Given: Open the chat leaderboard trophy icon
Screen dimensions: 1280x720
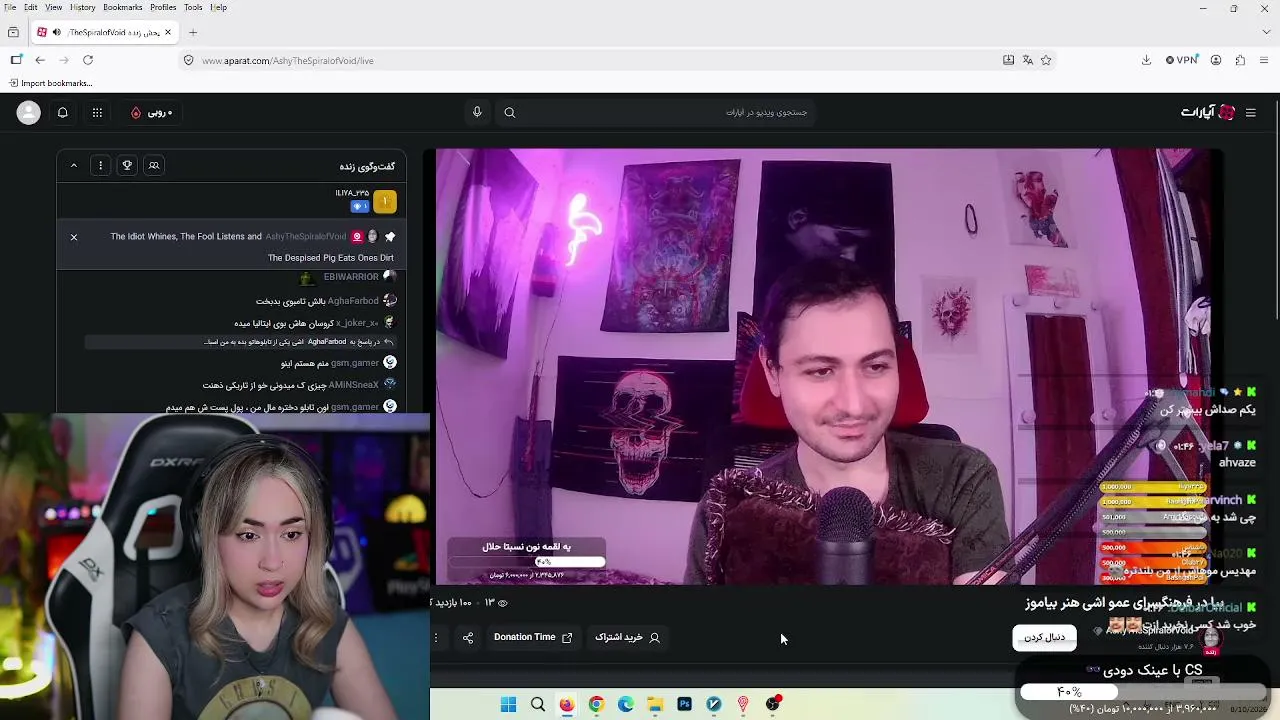Looking at the screenshot, I should [127, 165].
